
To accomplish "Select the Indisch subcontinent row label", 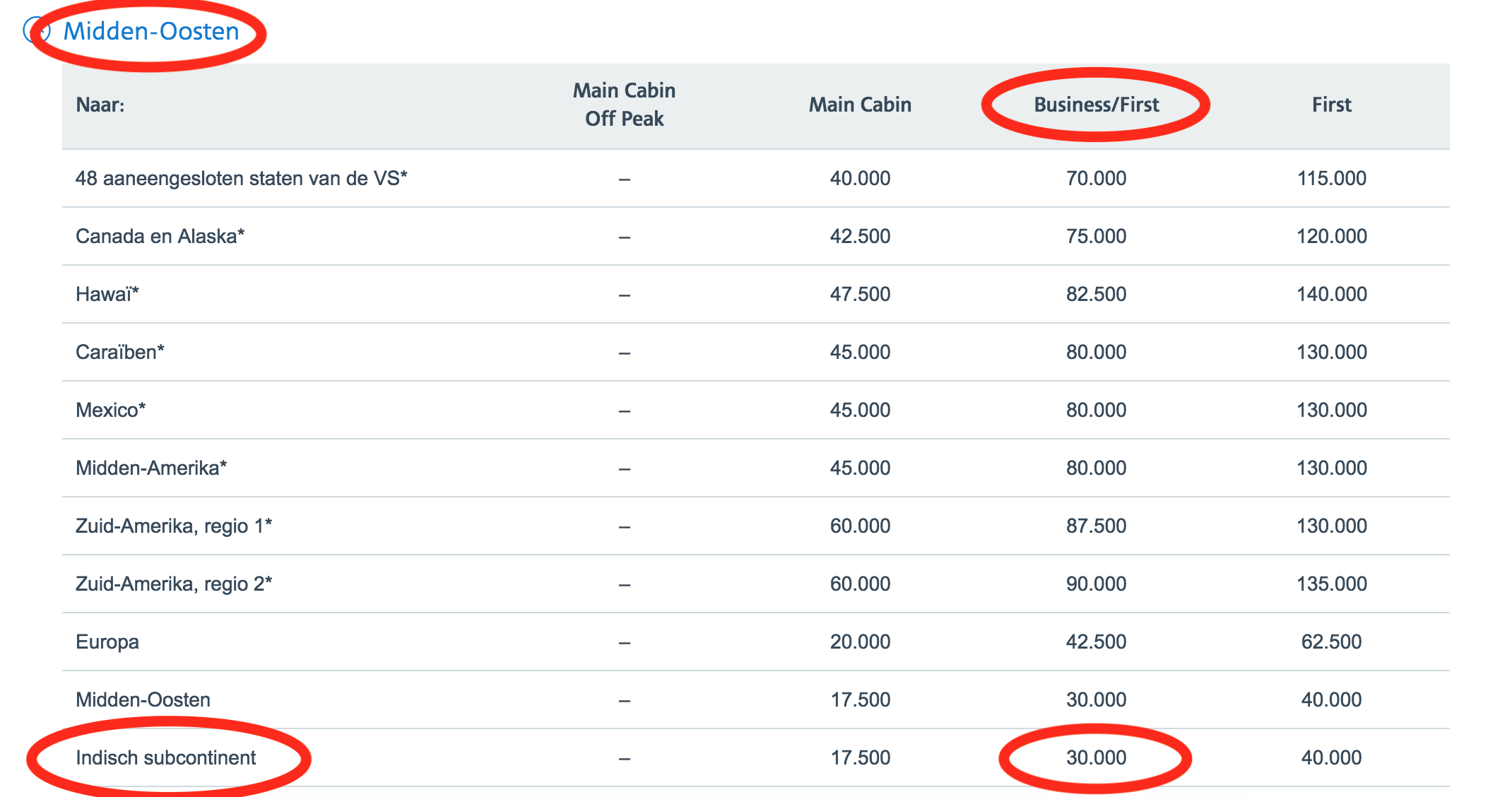I will 165,757.
